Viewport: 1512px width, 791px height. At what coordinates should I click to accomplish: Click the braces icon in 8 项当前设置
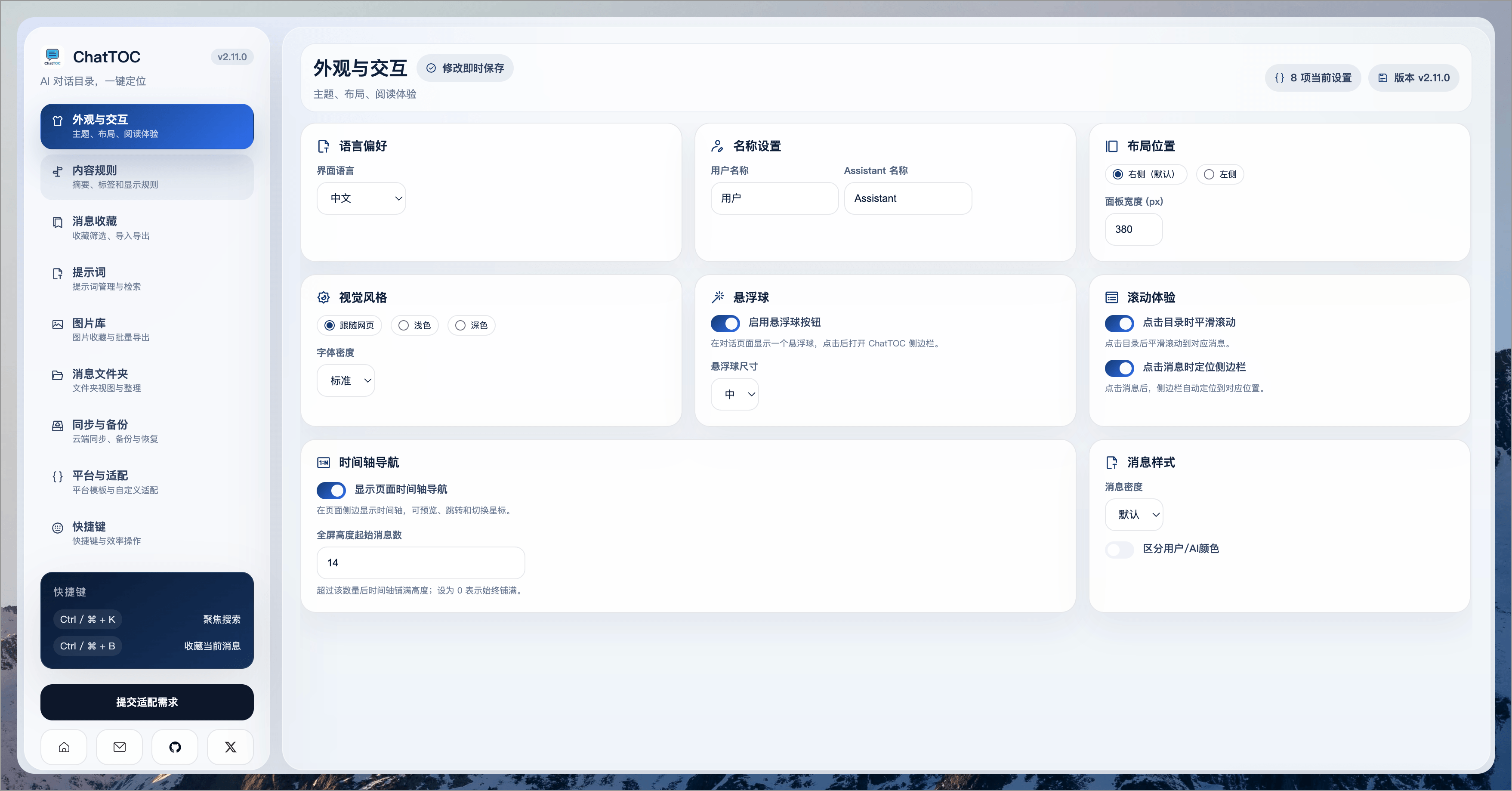click(1280, 78)
